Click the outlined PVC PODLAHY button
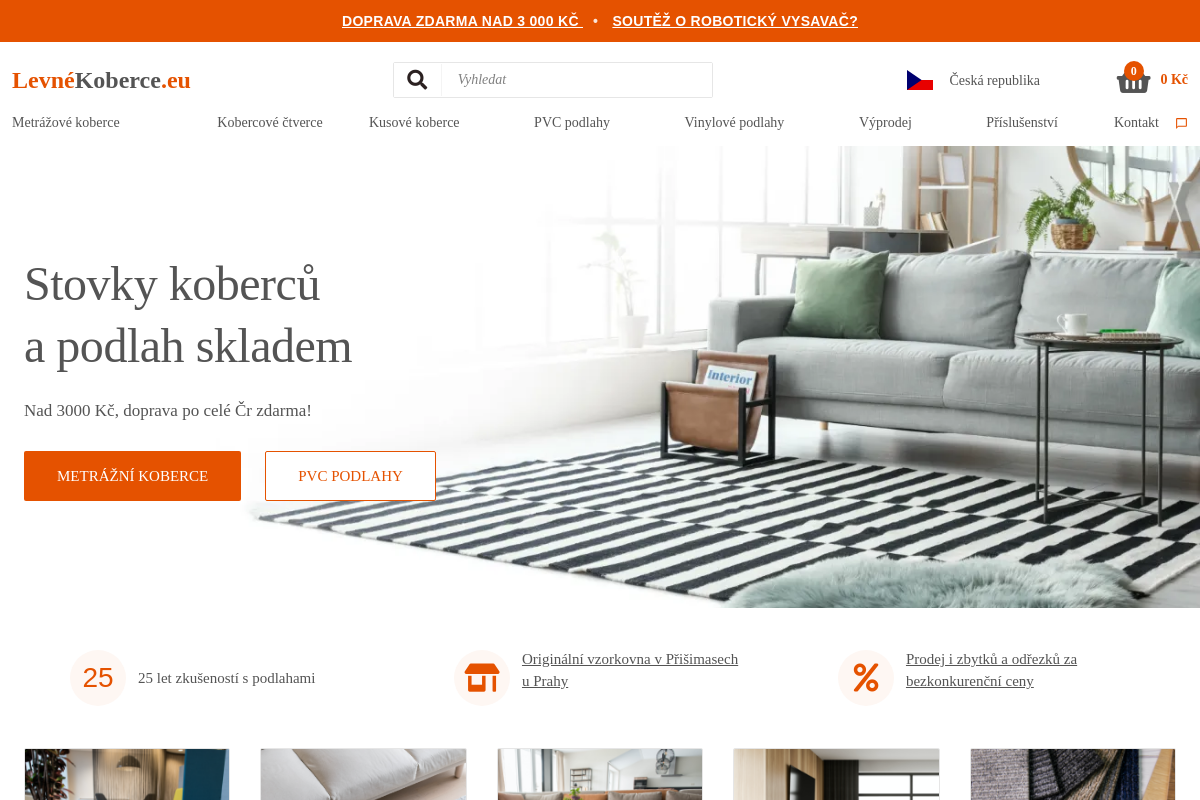Image resolution: width=1200 pixels, height=800 pixels. click(350, 476)
